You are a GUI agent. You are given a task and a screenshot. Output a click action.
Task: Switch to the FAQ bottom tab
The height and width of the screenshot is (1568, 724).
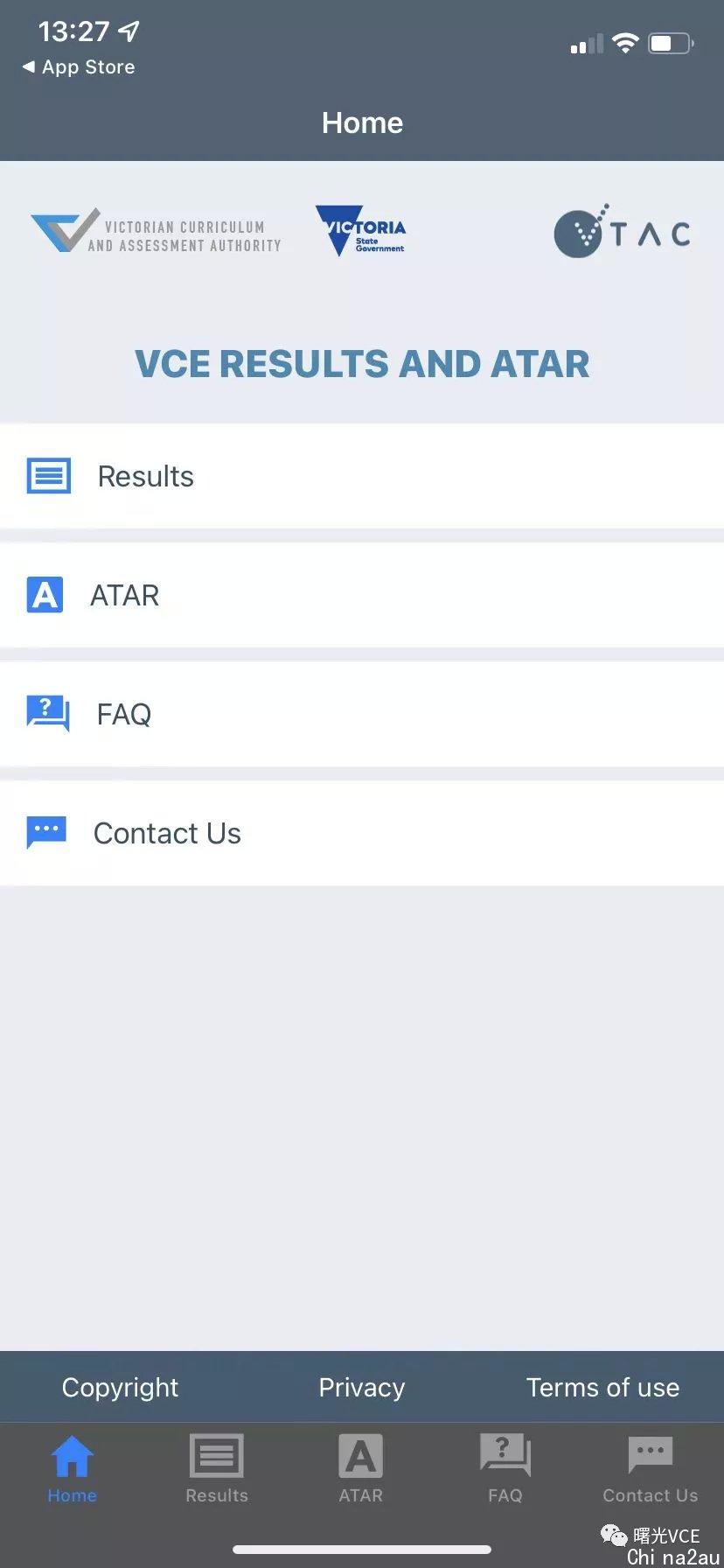(x=505, y=1469)
